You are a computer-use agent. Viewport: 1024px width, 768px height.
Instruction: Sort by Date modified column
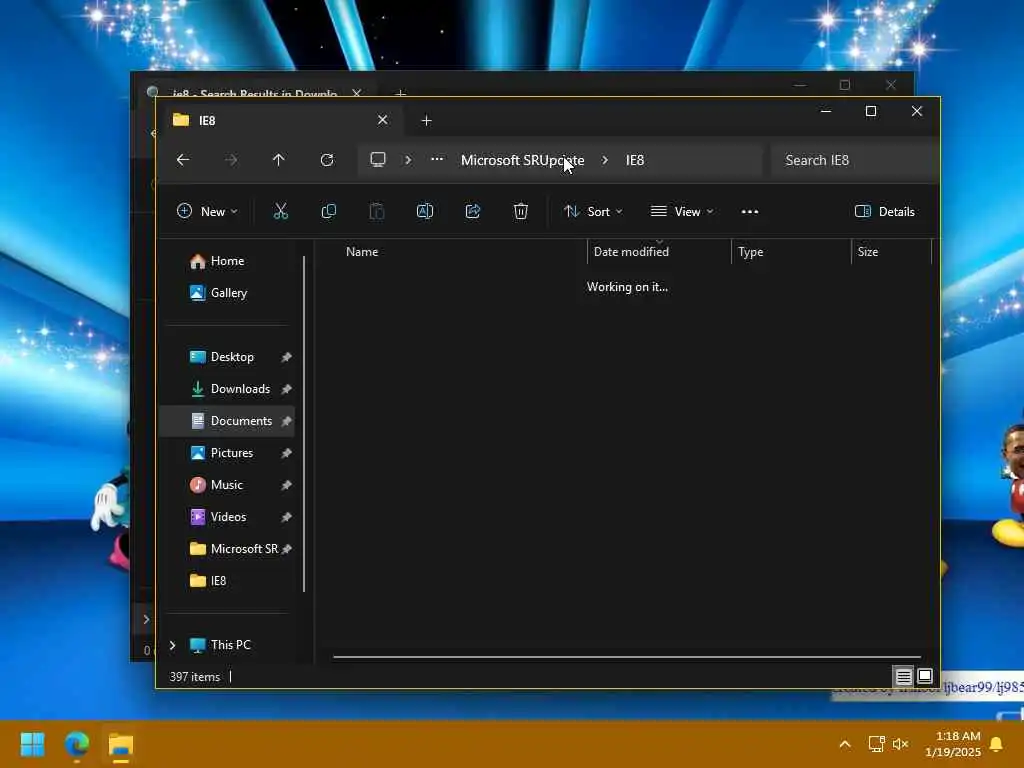pos(659,252)
